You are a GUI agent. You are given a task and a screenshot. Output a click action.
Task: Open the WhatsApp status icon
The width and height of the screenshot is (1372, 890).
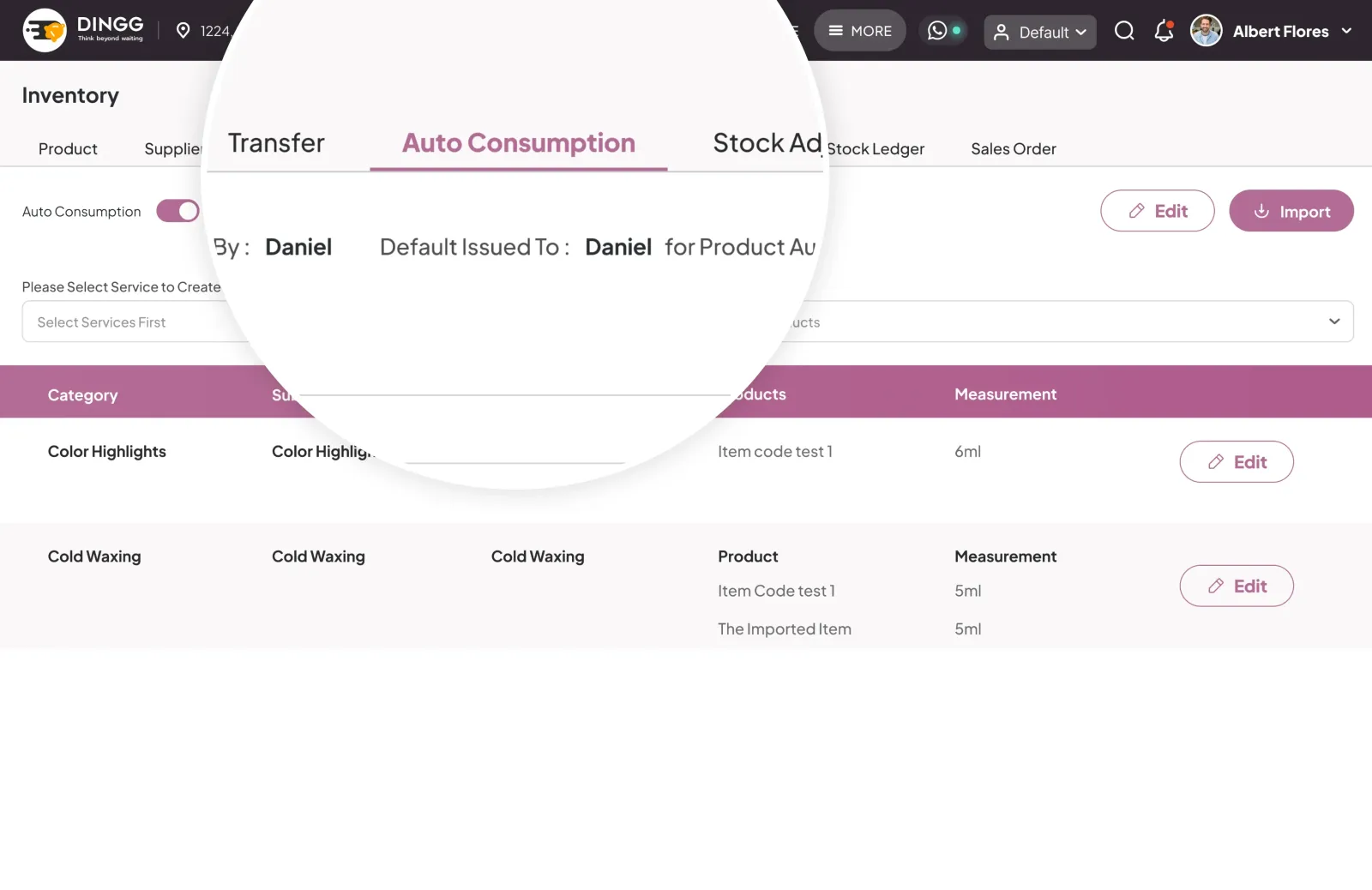tap(937, 31)
